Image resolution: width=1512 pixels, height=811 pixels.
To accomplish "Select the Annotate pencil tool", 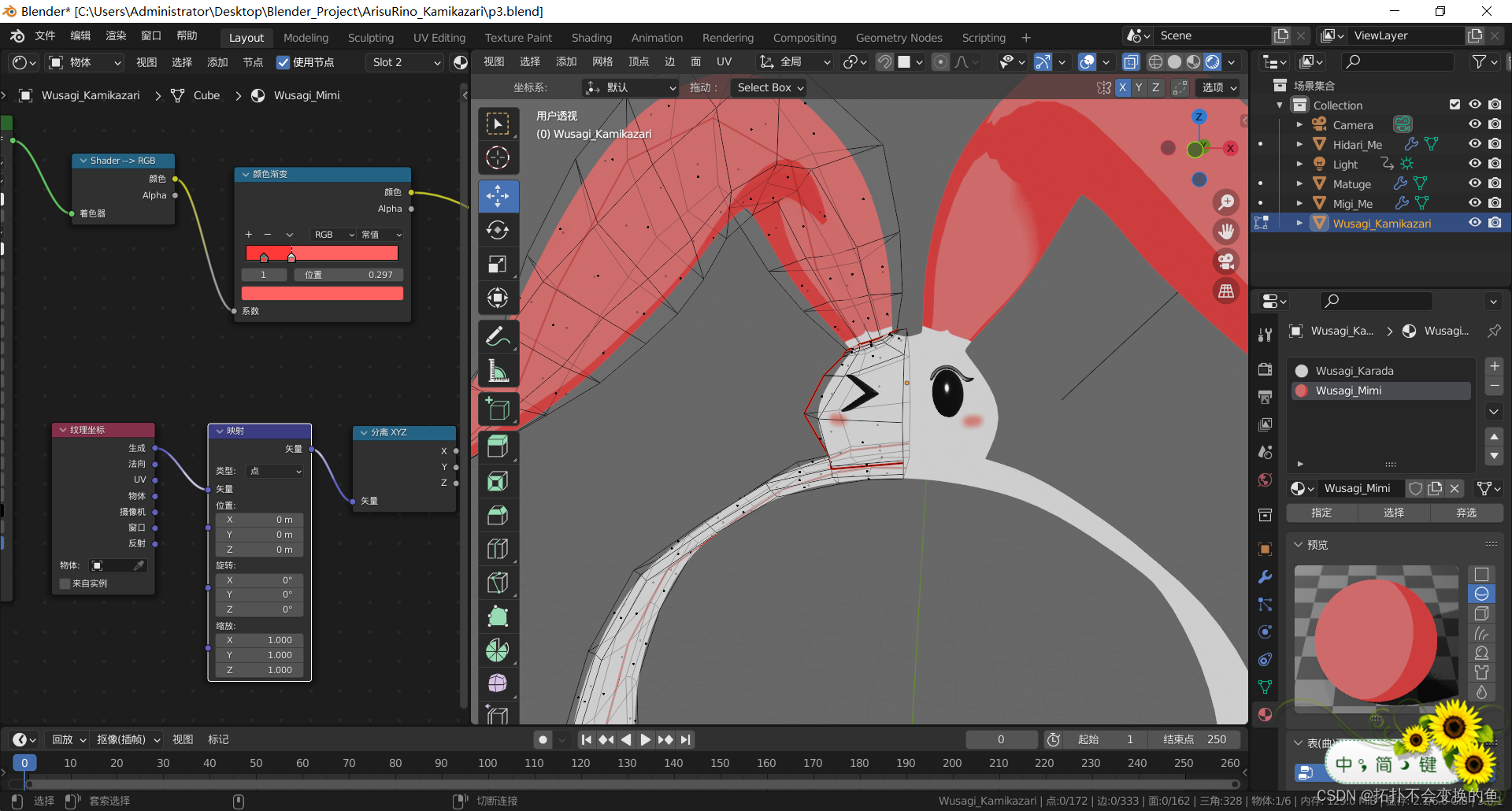I will point(498,336).
